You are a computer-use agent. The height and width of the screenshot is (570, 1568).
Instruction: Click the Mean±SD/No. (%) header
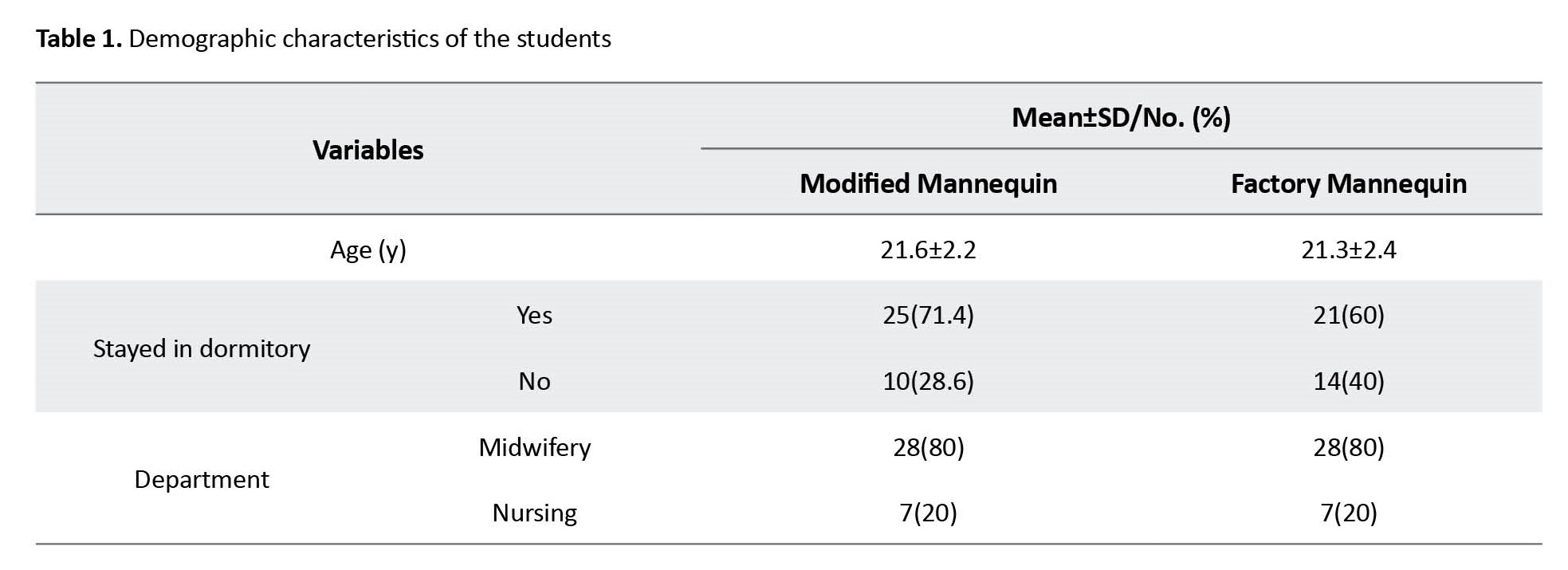click(x=1120, y=118)
